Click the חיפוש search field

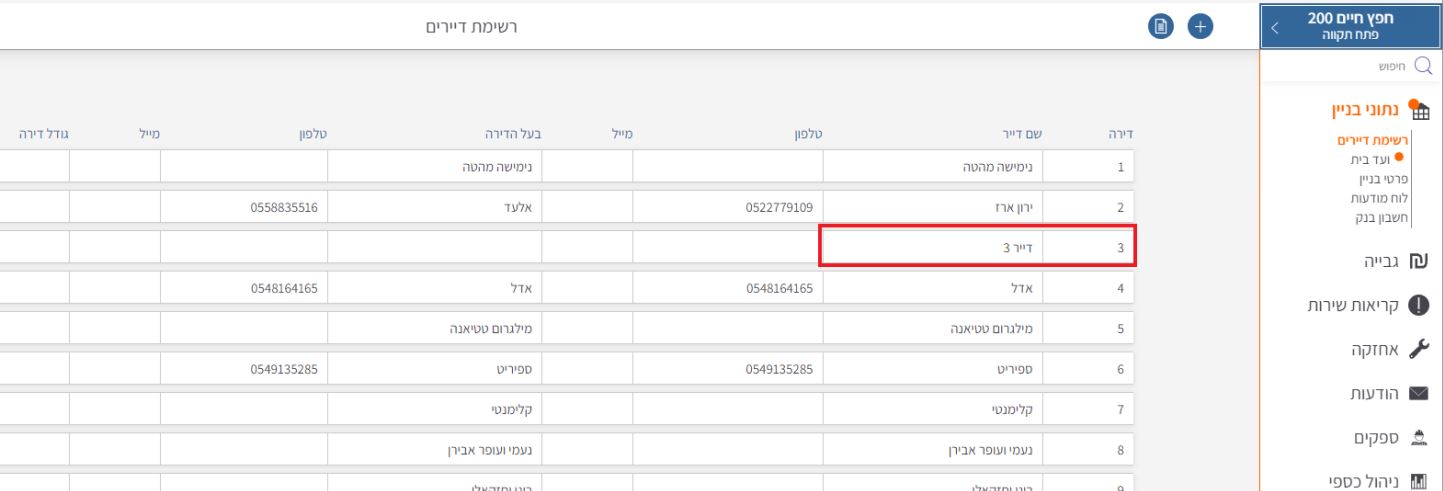coord(1340,67)
